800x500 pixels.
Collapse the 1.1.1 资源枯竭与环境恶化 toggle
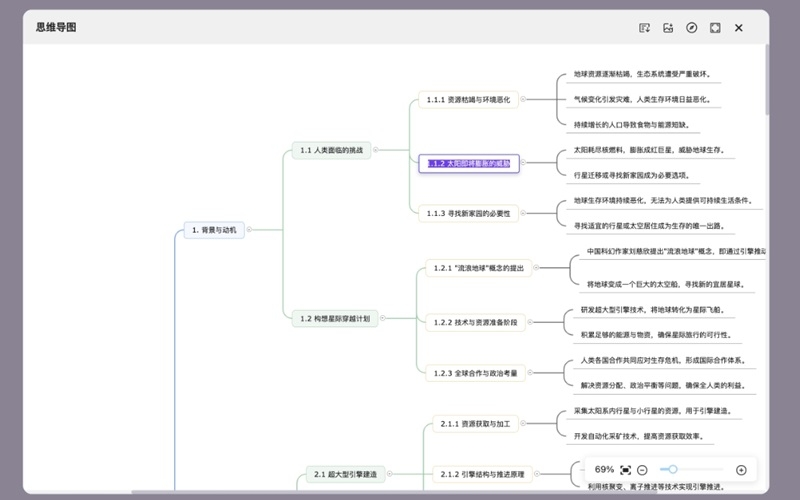click(x=523, y=99)
